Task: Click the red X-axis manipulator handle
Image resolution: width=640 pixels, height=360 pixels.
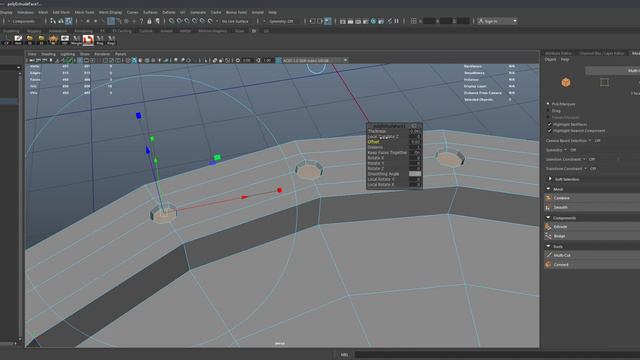Action: tap(280, 190)
